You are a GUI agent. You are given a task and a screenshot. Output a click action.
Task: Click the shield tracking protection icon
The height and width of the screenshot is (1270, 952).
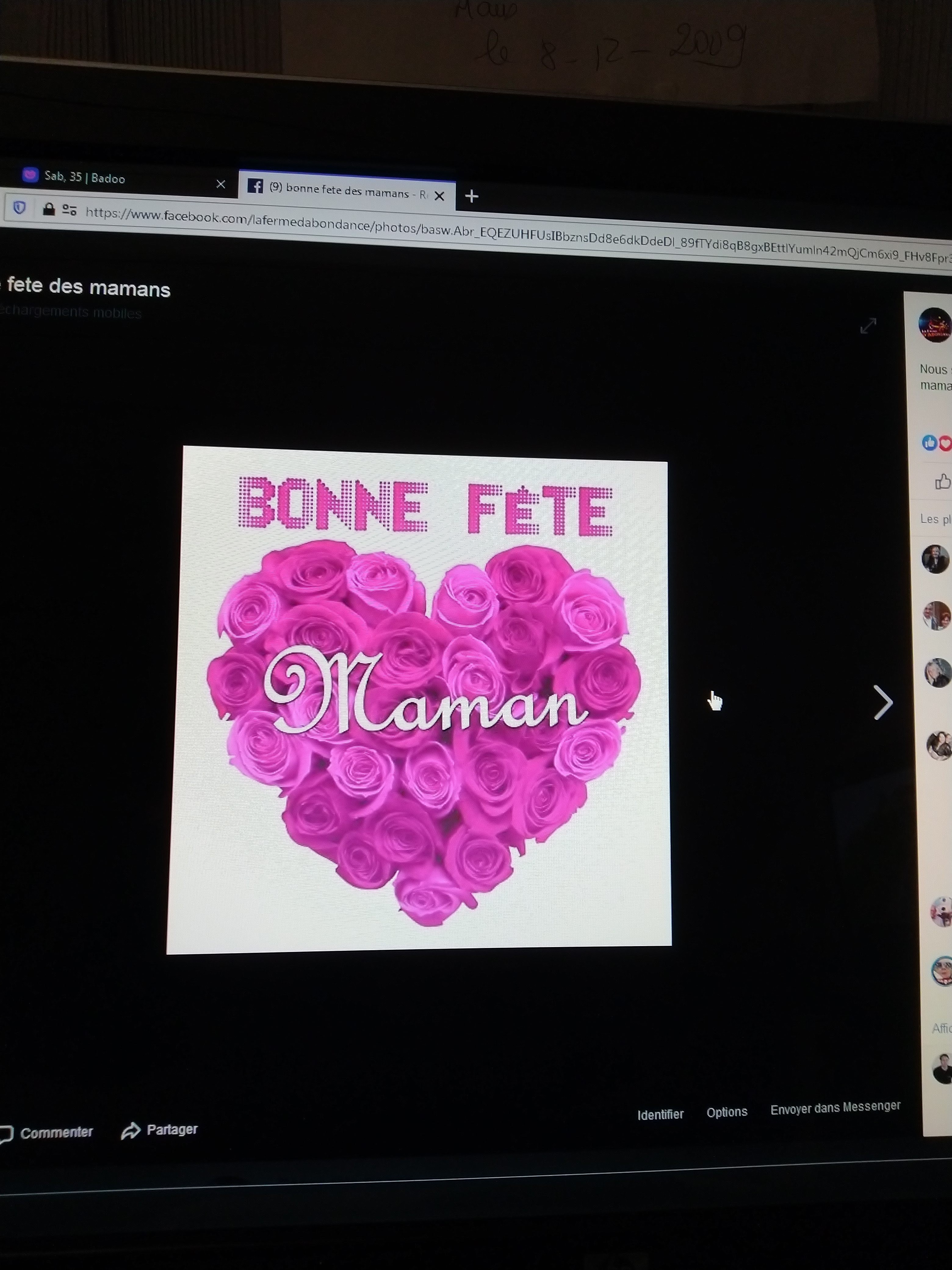20,207
